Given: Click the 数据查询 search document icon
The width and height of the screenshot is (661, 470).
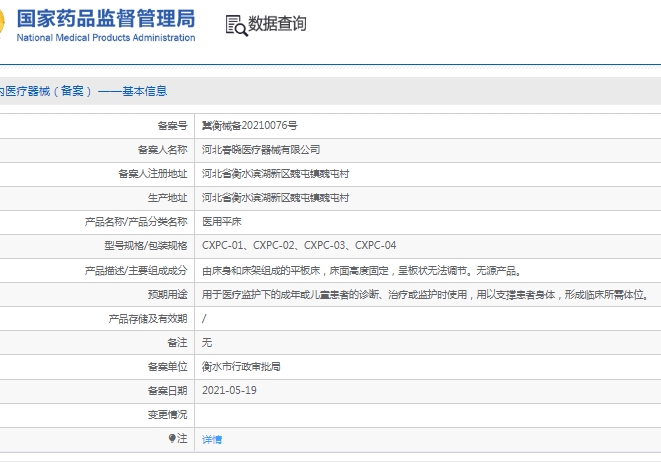Looking at the screenshot, I should point(236,25).
